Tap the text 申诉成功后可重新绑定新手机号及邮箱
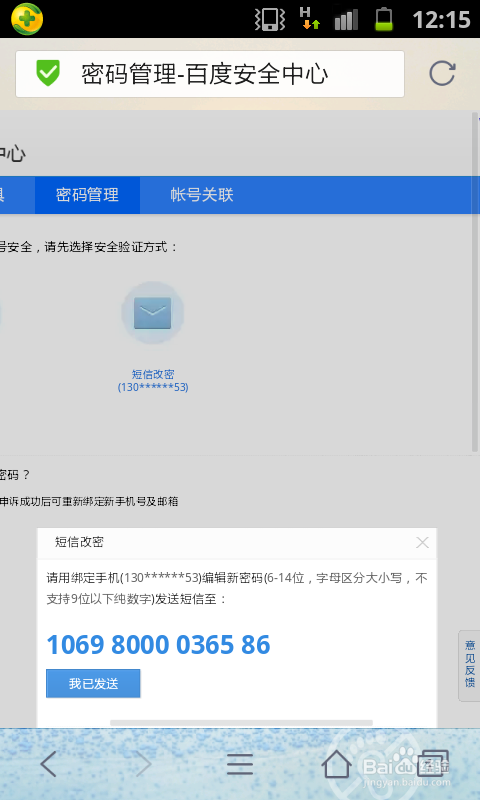Image resolution: width=480 pixels, height=800 pixels. coord(89,502)
